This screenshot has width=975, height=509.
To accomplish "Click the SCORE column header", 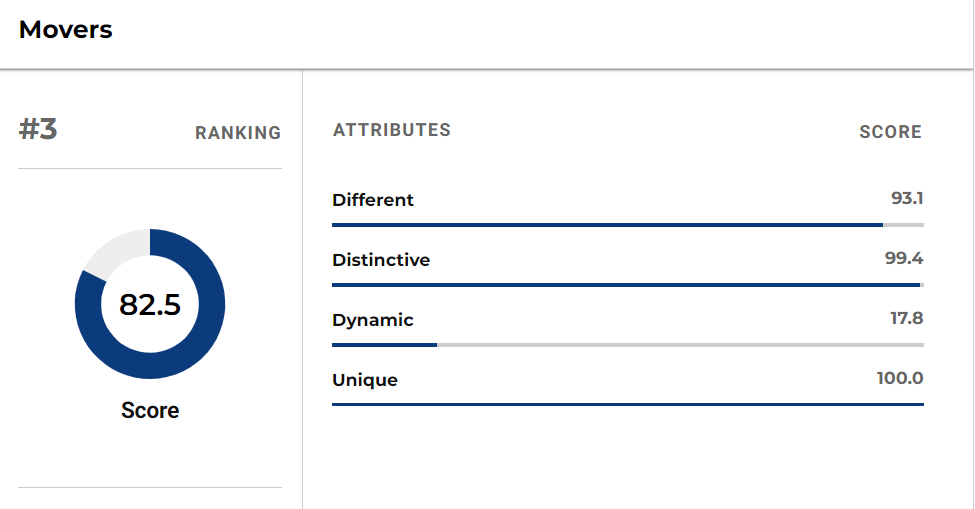I will coord(890,132).
